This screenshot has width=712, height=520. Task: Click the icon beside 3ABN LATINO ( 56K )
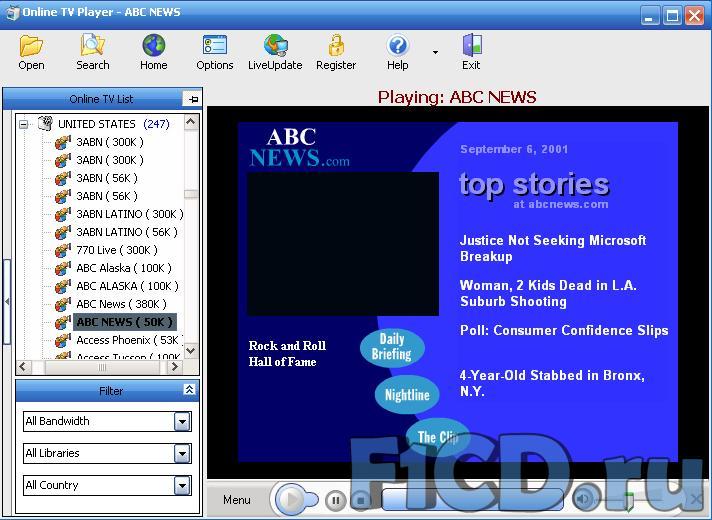[x=63, y=232]
